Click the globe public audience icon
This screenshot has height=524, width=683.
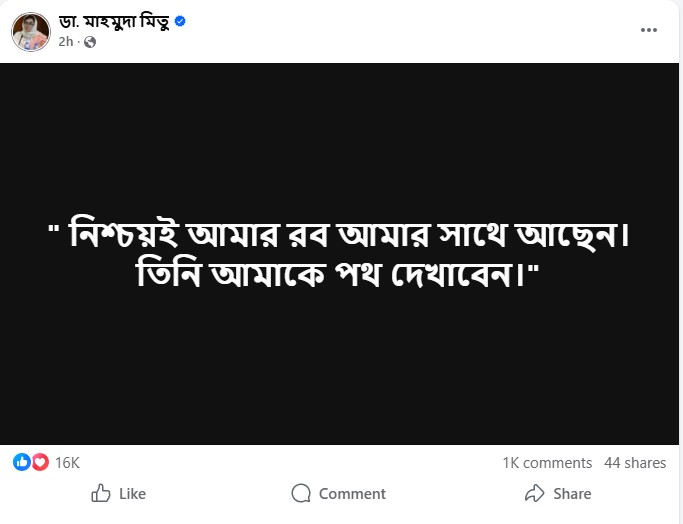pyautogui.click(x=90, y=42)
